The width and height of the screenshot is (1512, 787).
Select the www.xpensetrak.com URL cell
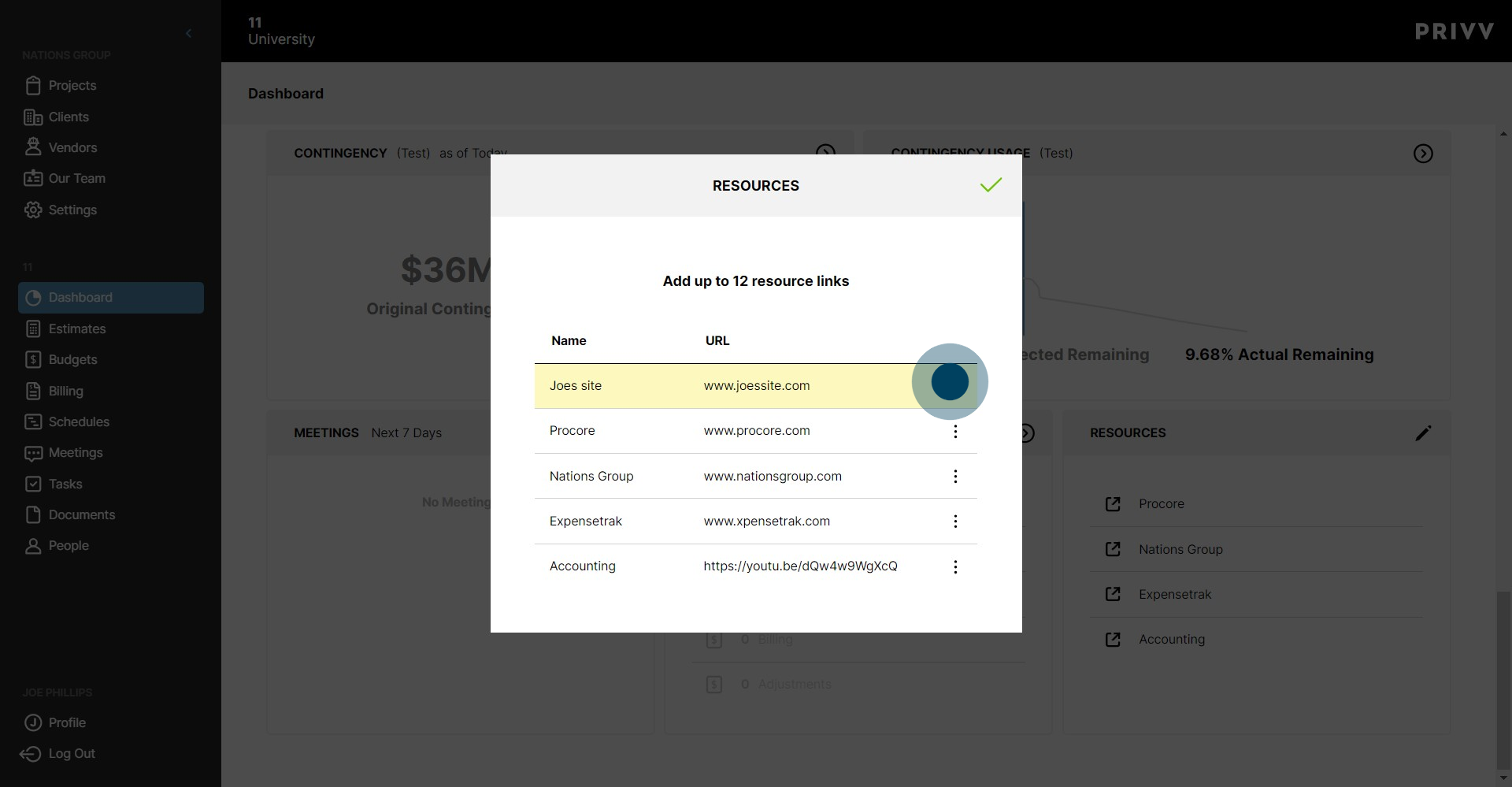pyautogui.click(x=767, y=522)
